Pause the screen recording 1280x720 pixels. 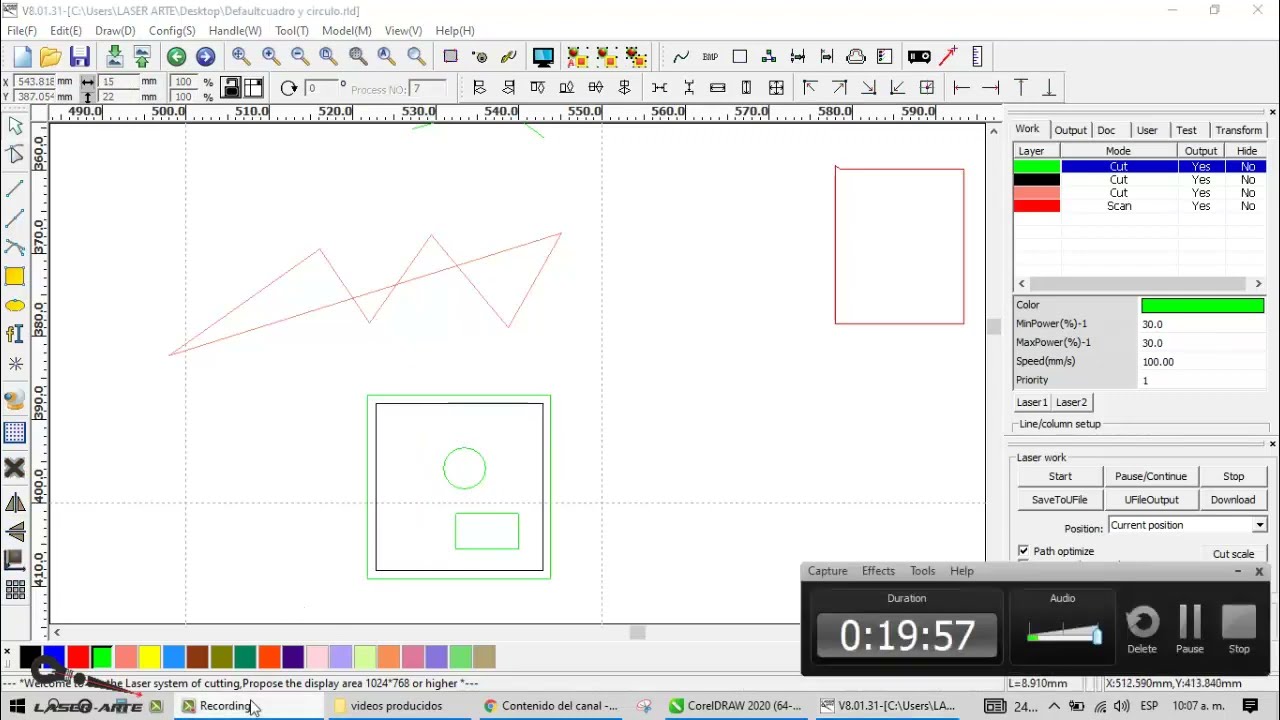click(1190, 630)
